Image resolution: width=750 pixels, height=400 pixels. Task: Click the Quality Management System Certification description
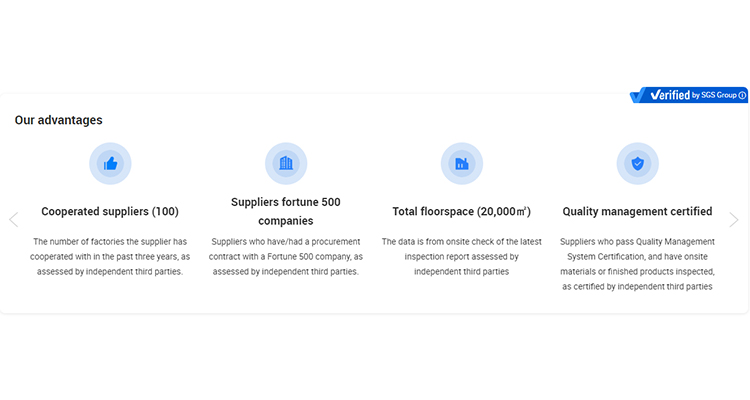(x=637, y=264)
